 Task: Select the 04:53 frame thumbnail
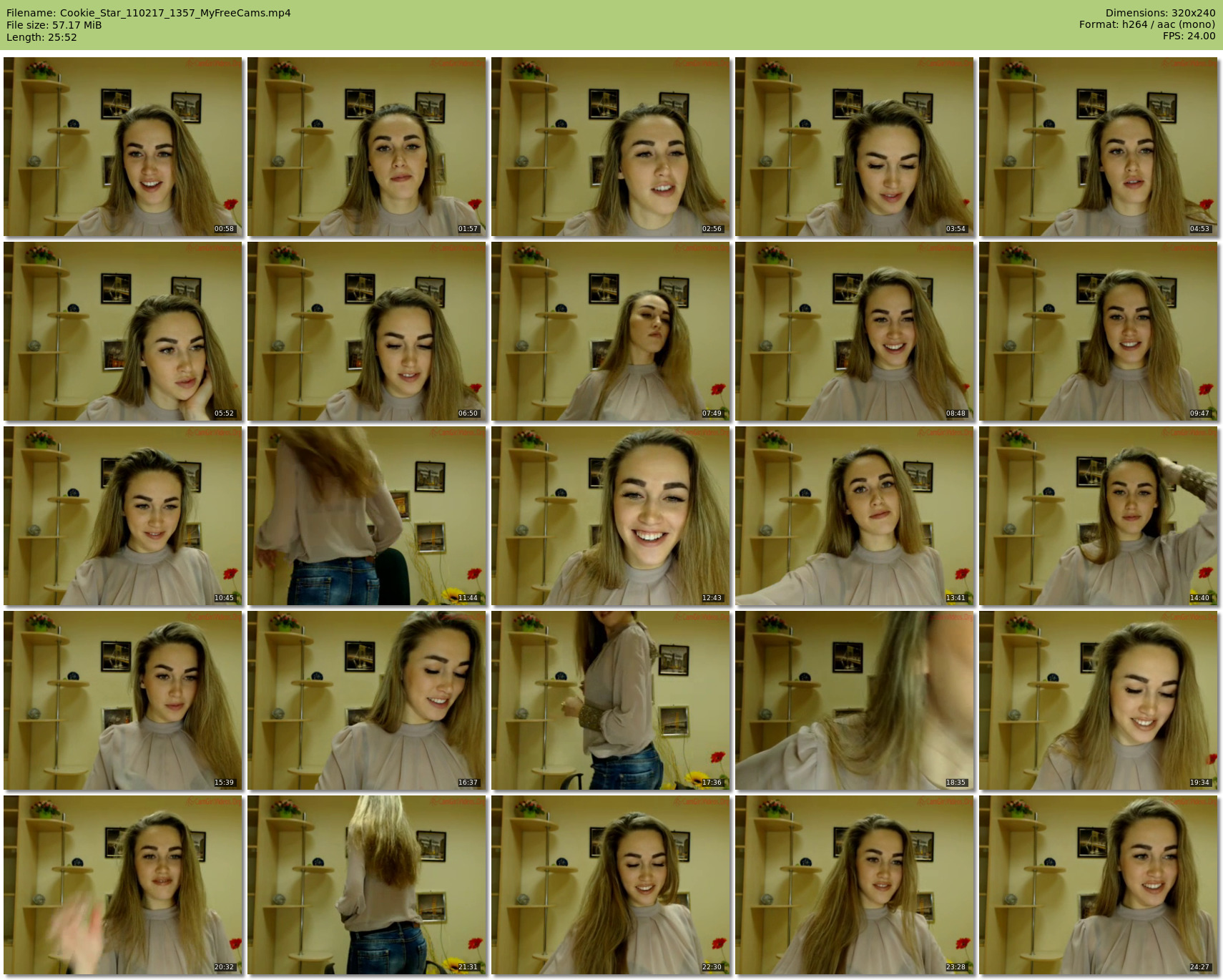tap(1099, 147)
